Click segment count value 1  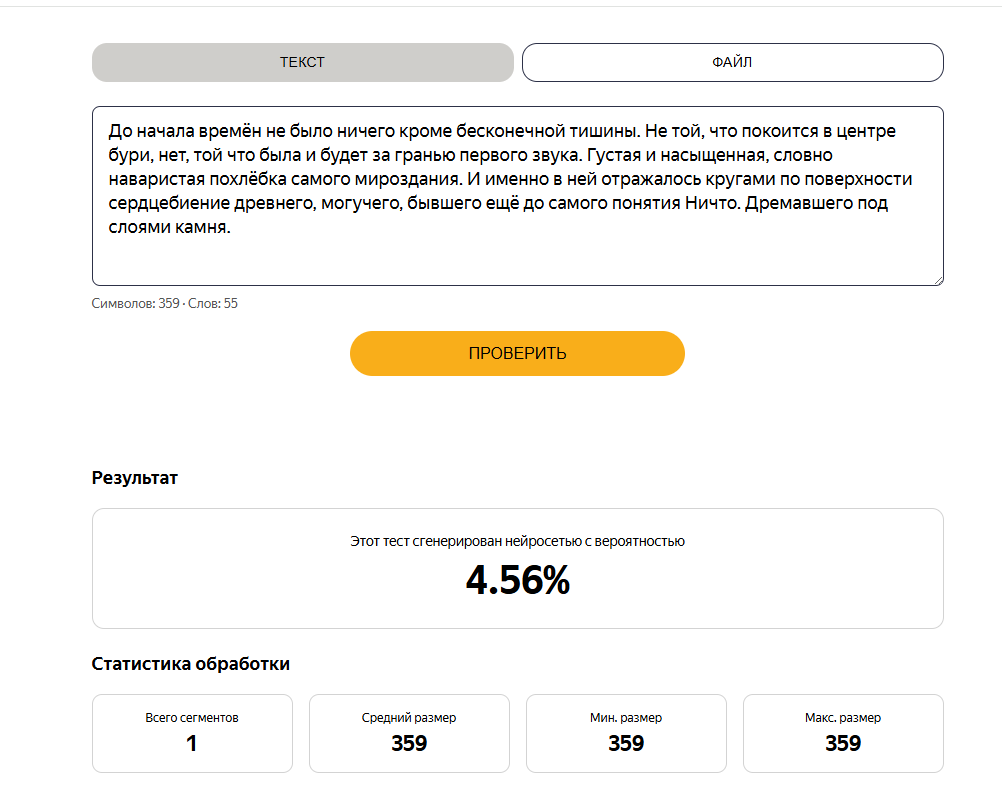pos(192,743)
